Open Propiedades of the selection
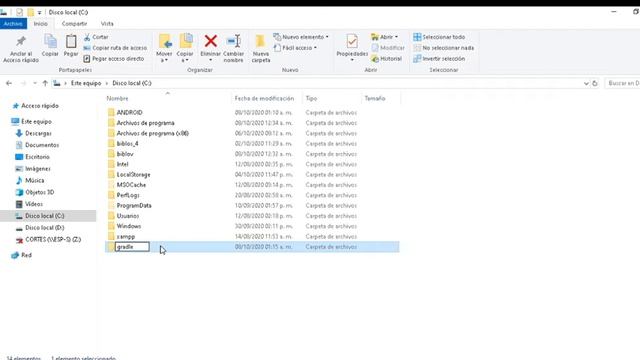The width and height of the screenshot is (640, 360). [x=352, y=48]
